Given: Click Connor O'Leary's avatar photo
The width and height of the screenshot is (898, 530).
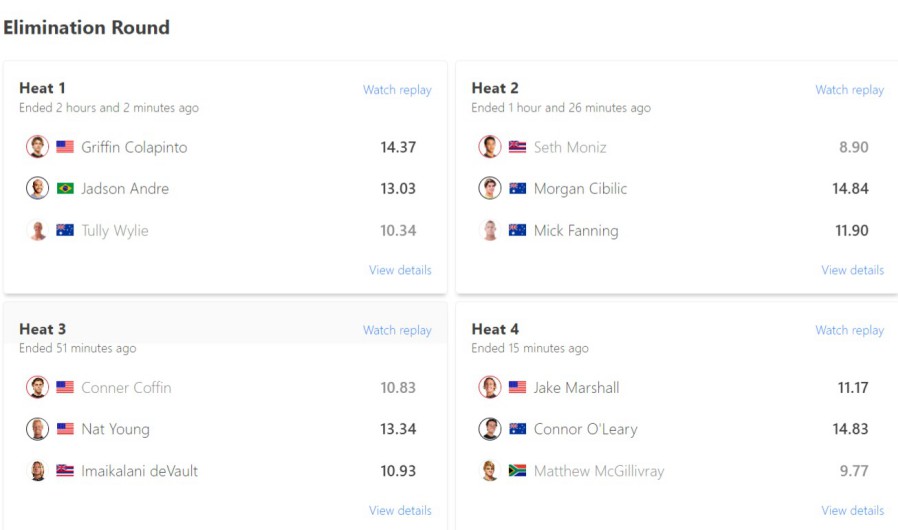Looking at the screenshot, I should click(490, 429).
